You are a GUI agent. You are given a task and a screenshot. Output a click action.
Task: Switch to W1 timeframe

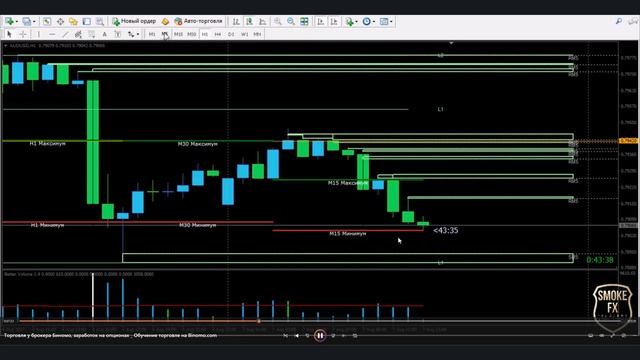[x=244, y=34]
